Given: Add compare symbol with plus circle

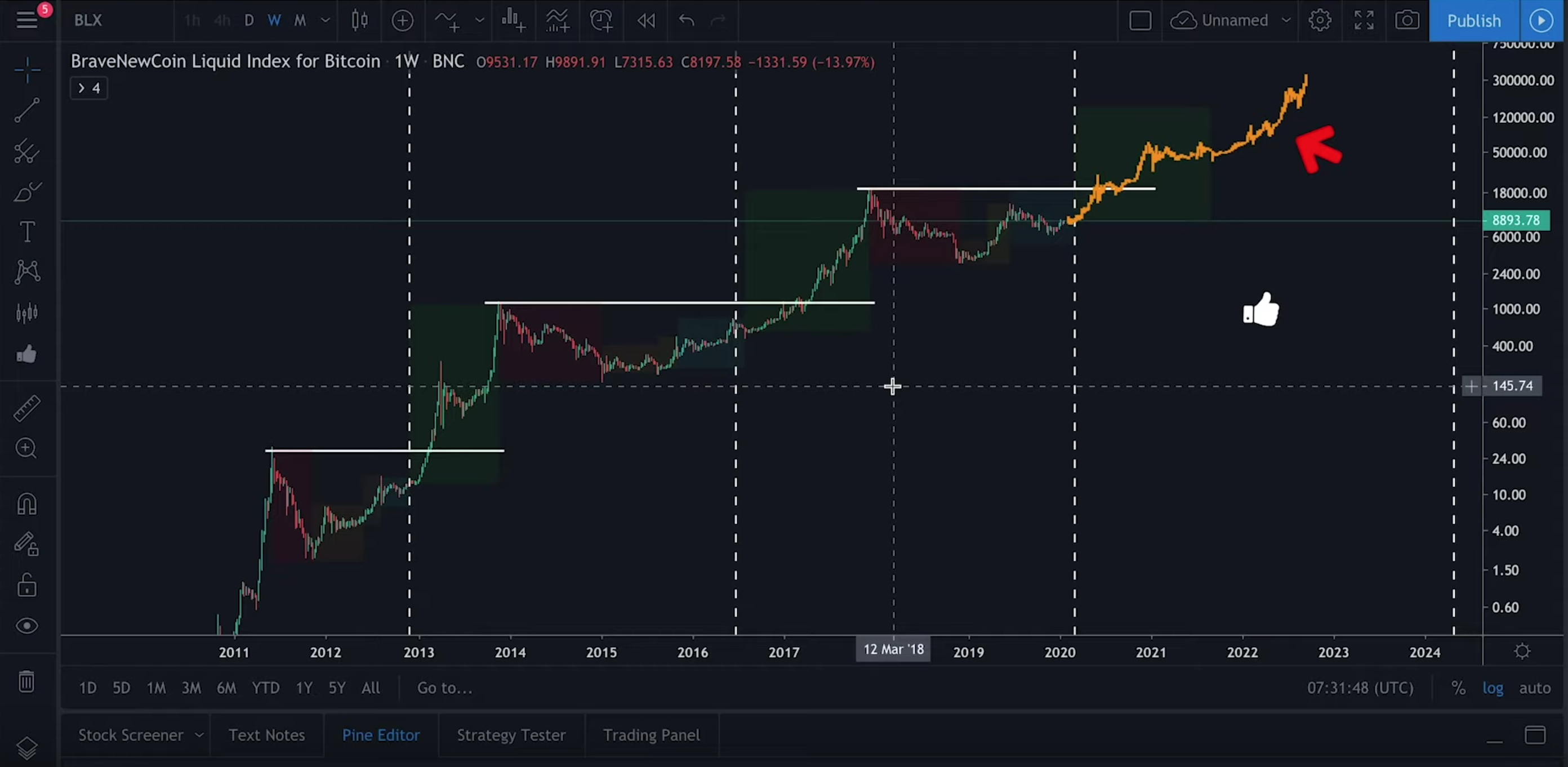Looking at the screenshot, I should 402,21.
